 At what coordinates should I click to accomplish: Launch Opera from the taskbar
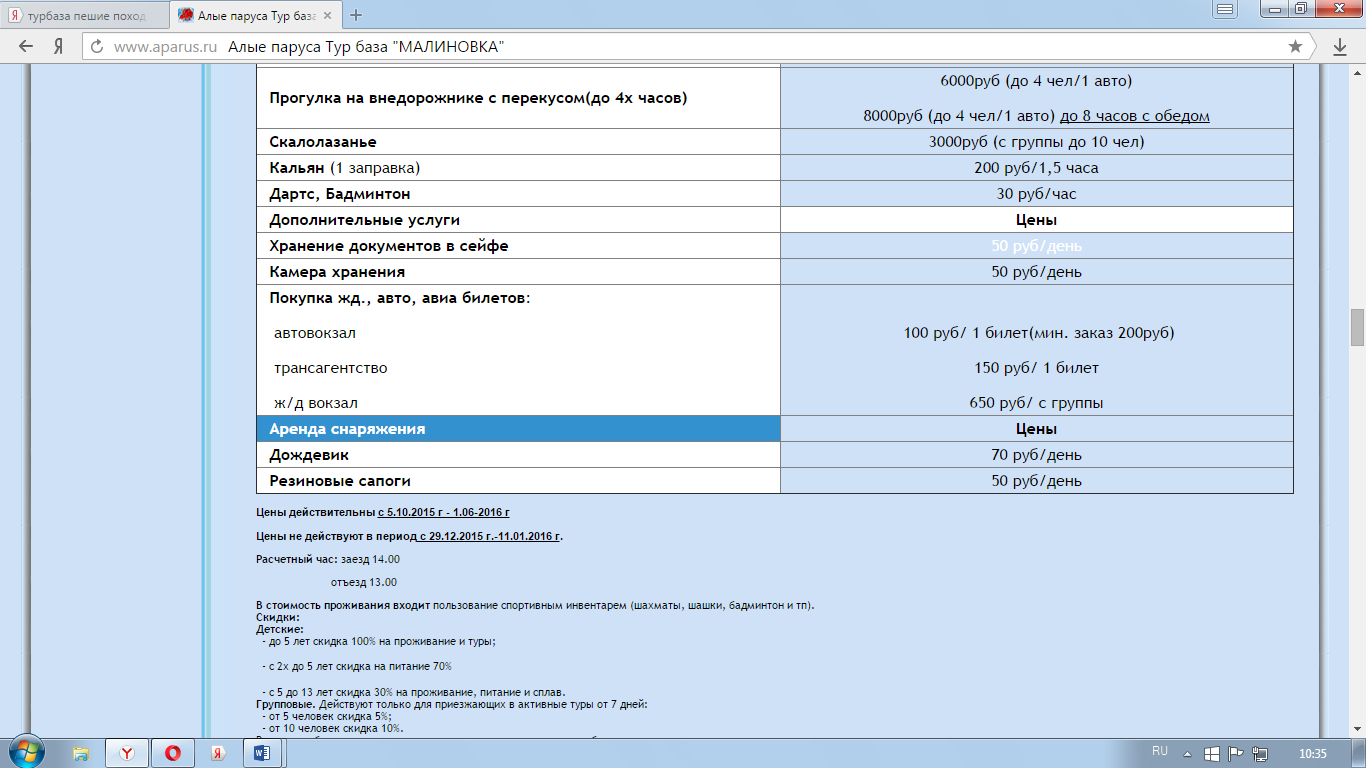[173, 752]
